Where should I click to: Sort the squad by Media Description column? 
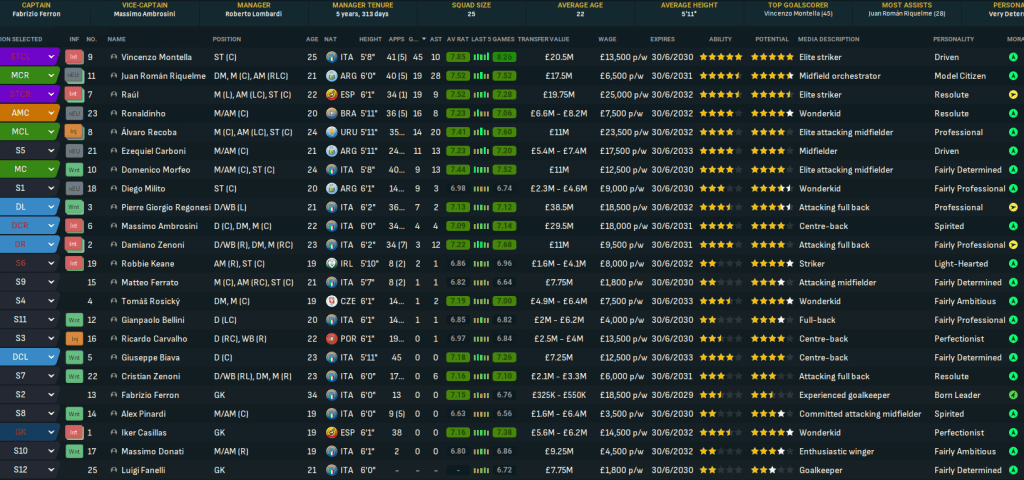tap(830, 39)
